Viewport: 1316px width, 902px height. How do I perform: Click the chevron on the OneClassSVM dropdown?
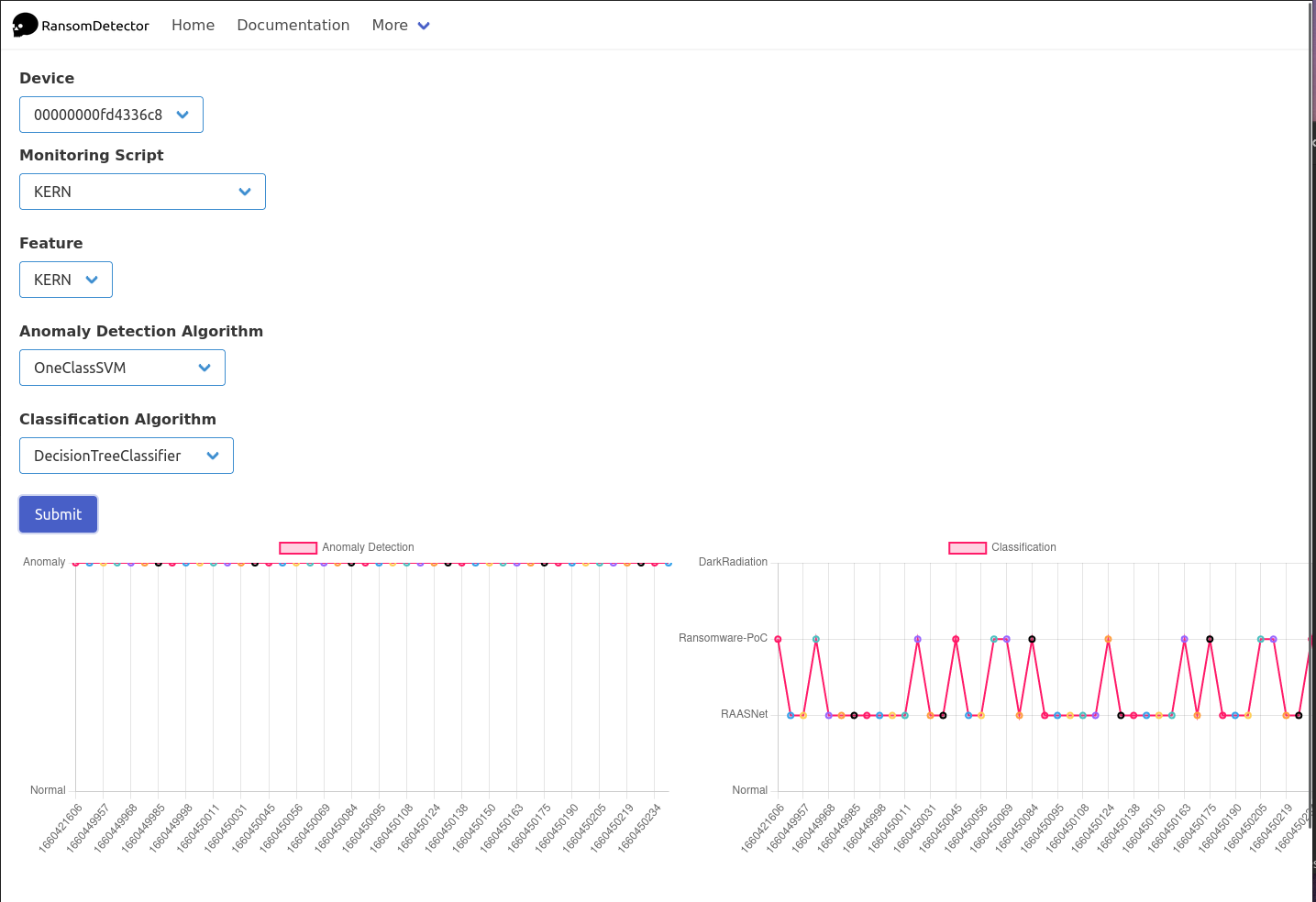204,368
